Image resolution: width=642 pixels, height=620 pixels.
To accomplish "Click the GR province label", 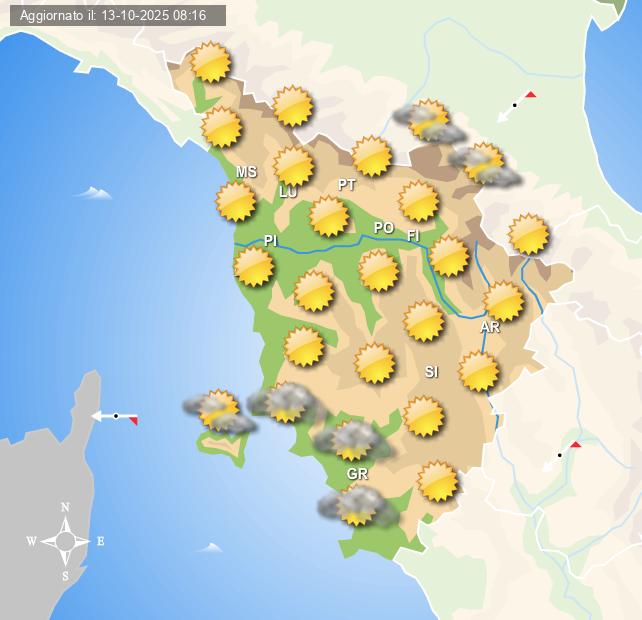I will click(357, 473).
